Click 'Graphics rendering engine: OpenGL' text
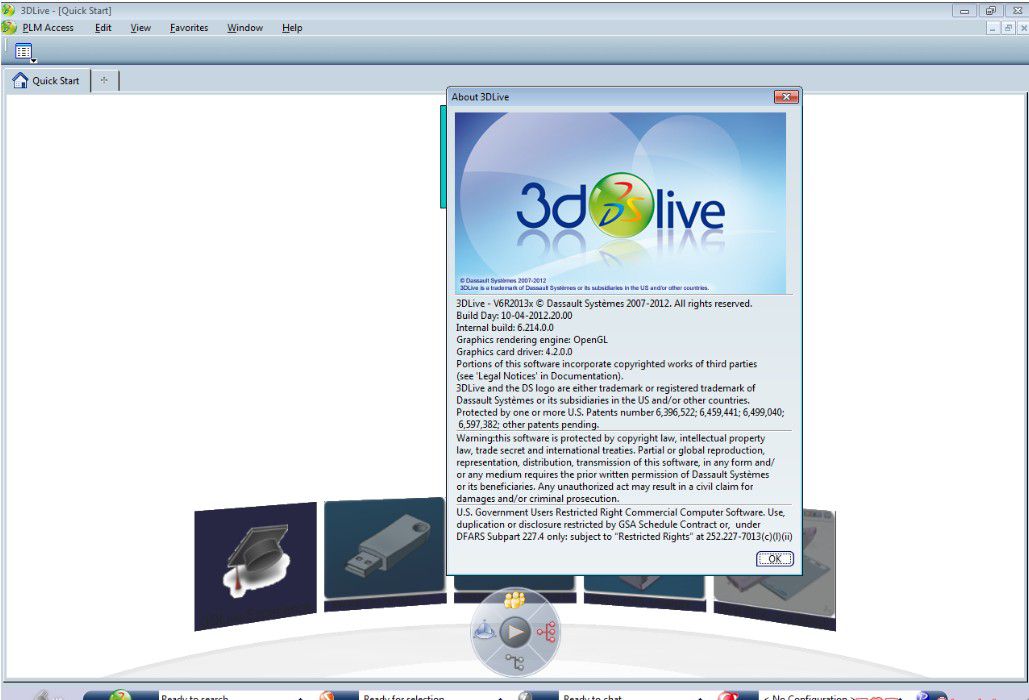 coord(532,340)
